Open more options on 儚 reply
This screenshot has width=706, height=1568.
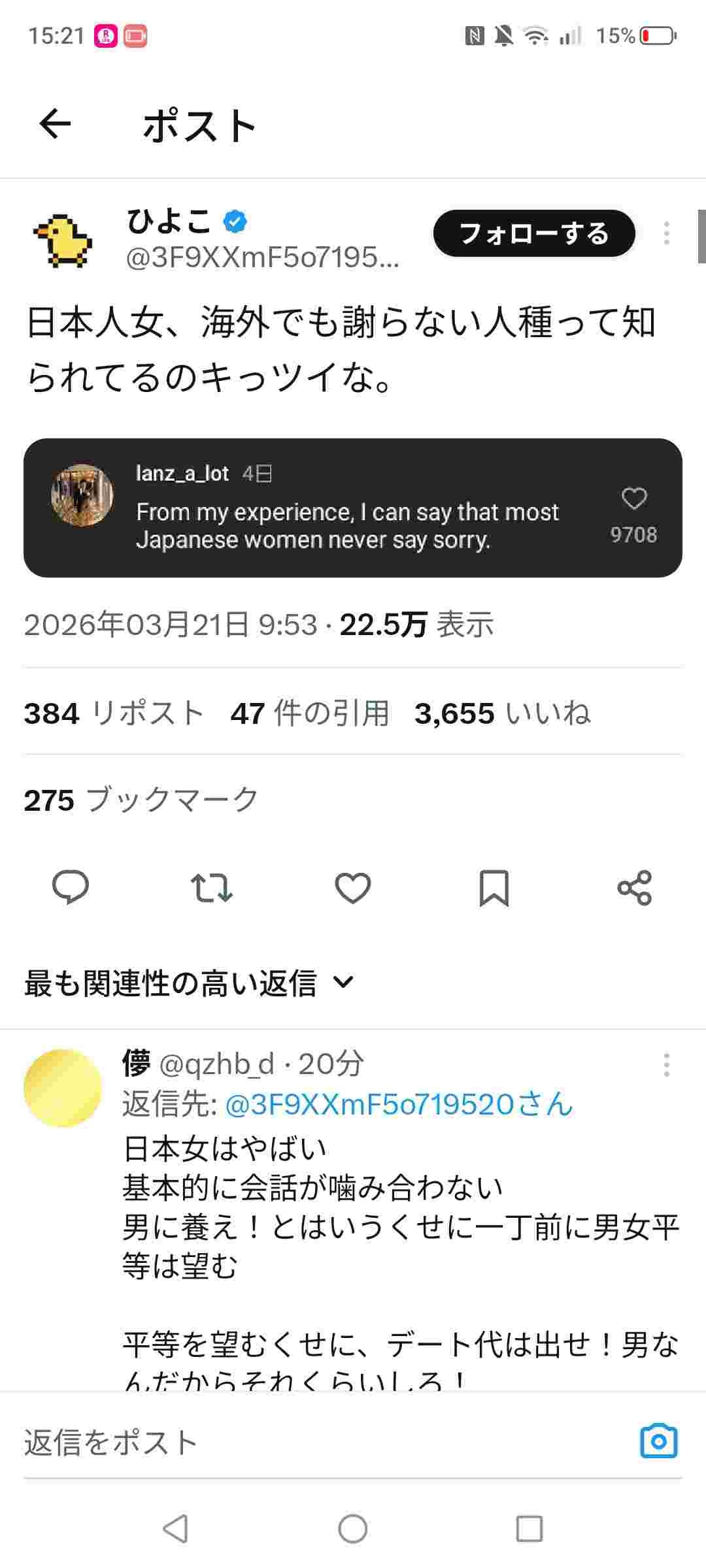[666, 1065]
